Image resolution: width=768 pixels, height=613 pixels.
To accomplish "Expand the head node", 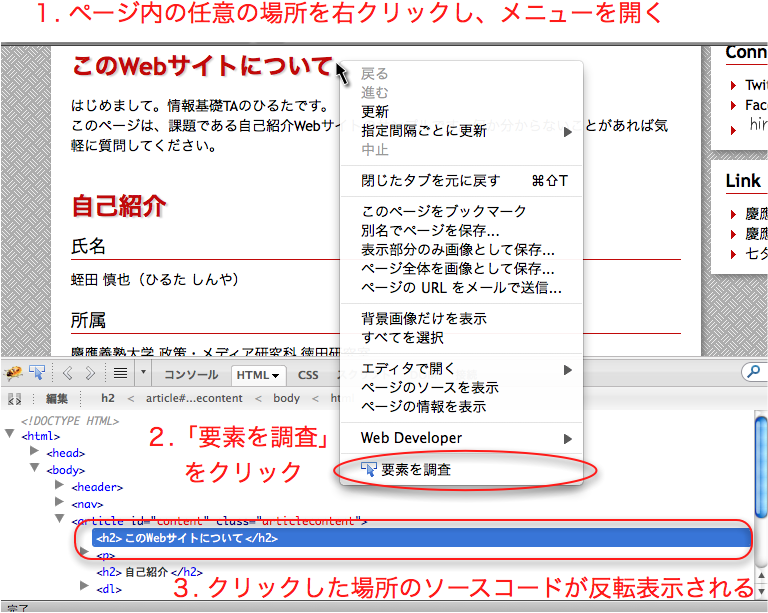I will click(35, 453).
